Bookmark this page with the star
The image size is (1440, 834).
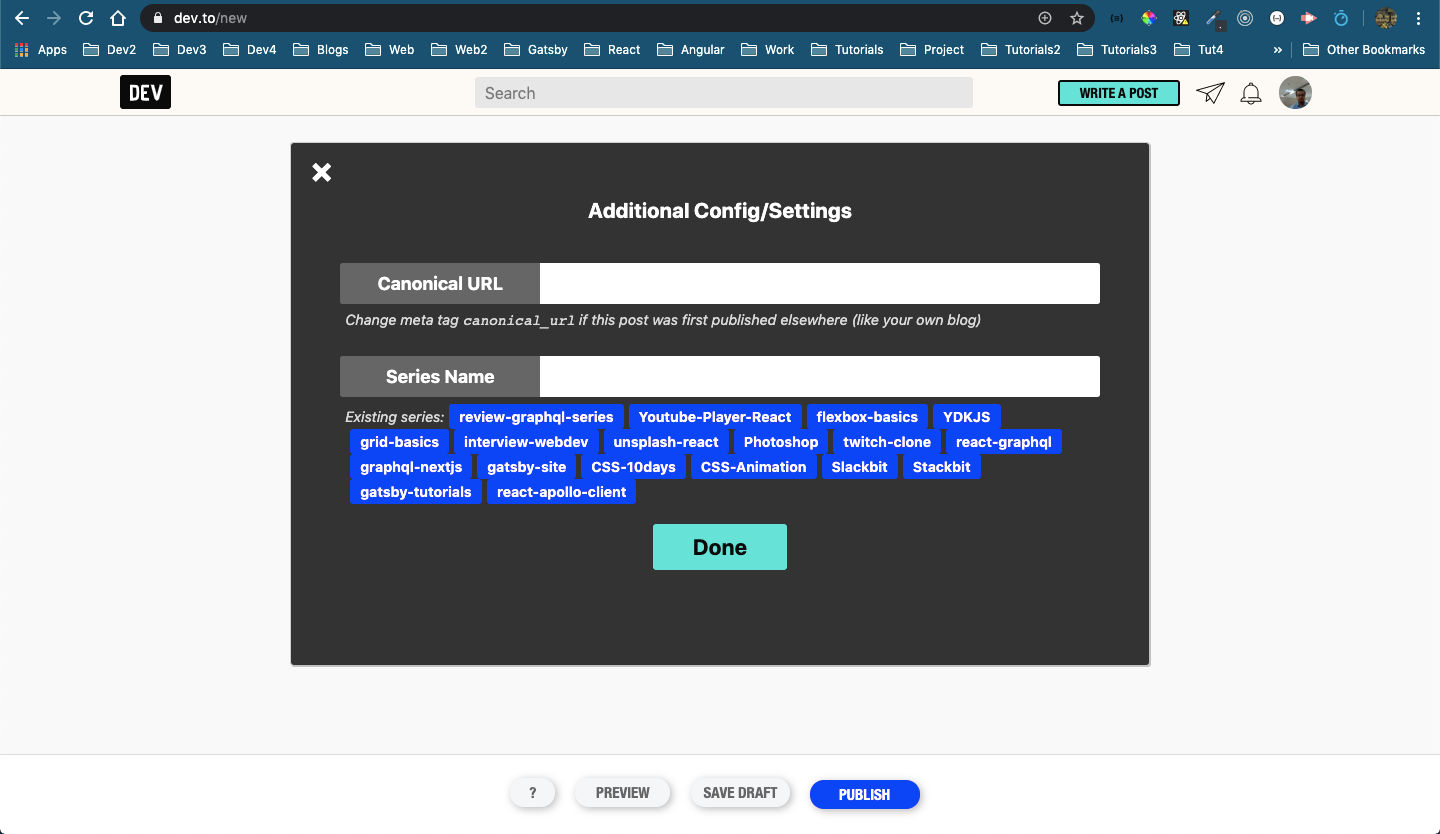1077,18
